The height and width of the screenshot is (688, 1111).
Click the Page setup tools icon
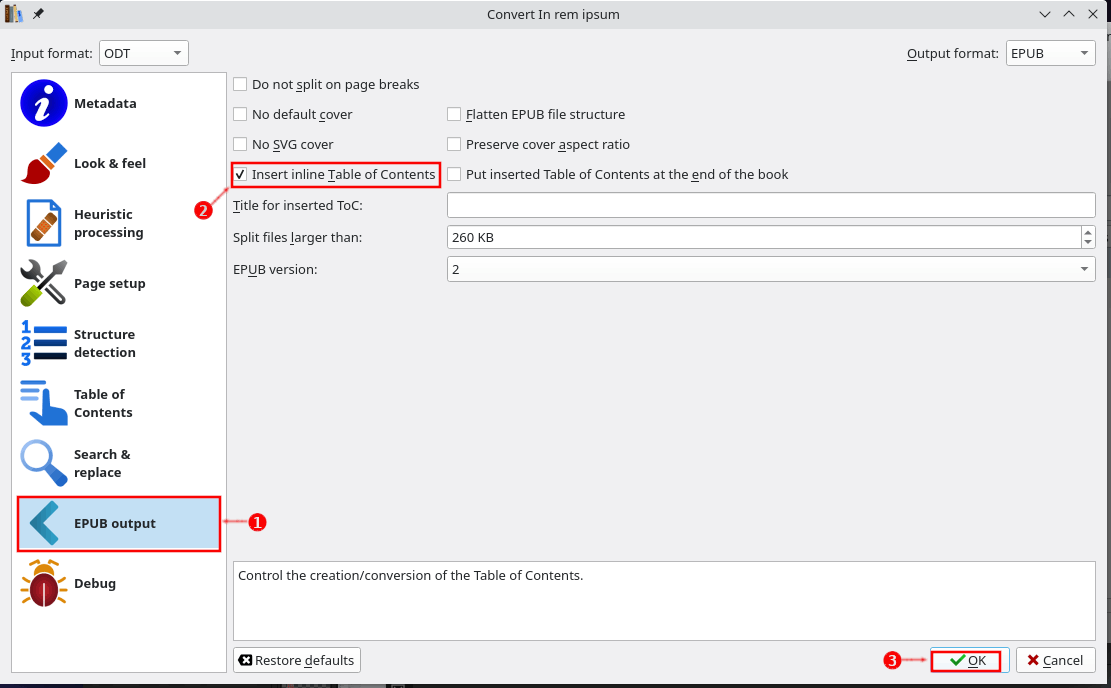pos(43,284)
